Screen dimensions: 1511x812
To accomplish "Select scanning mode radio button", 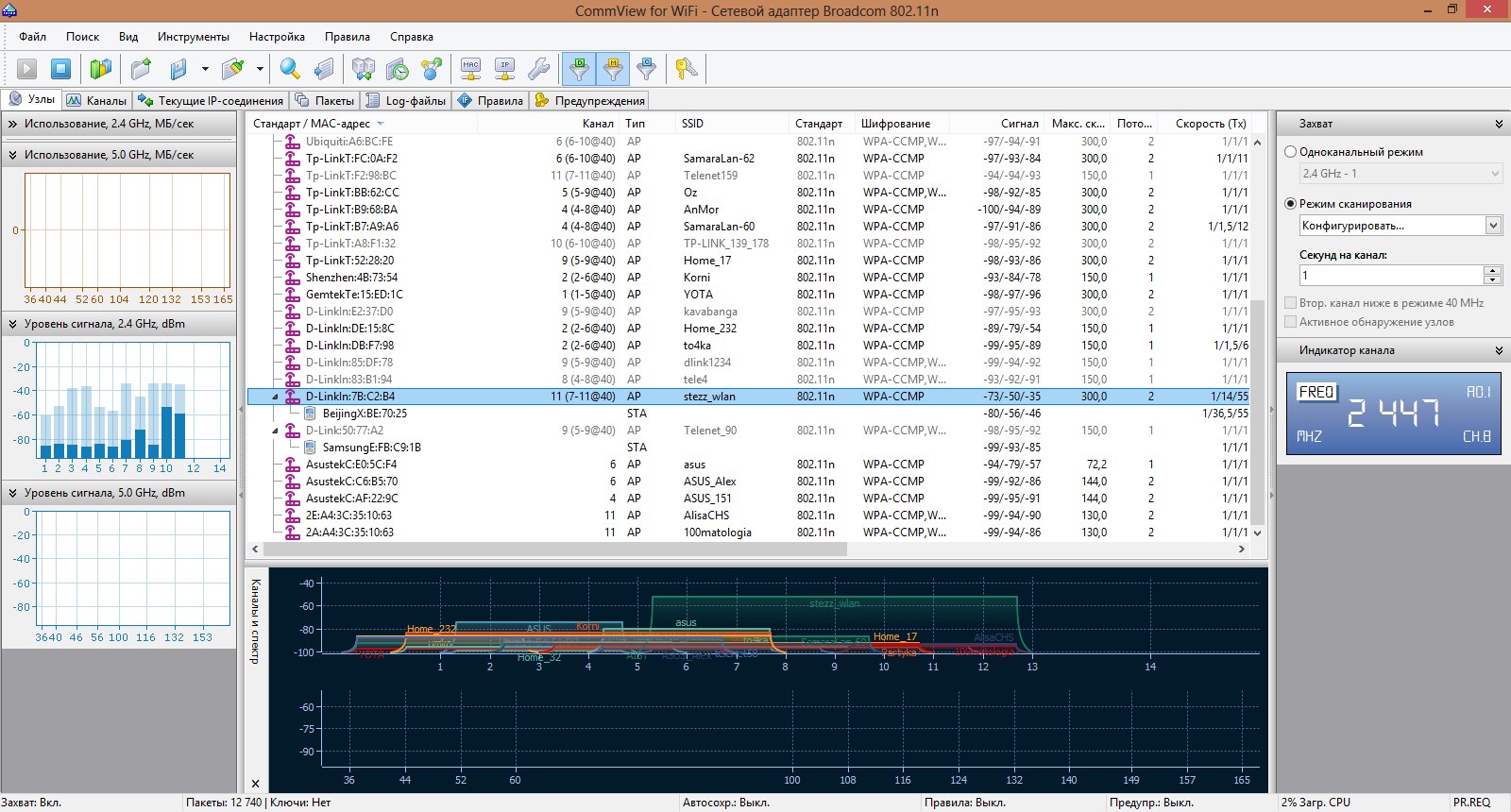I will click(1291, 203).
